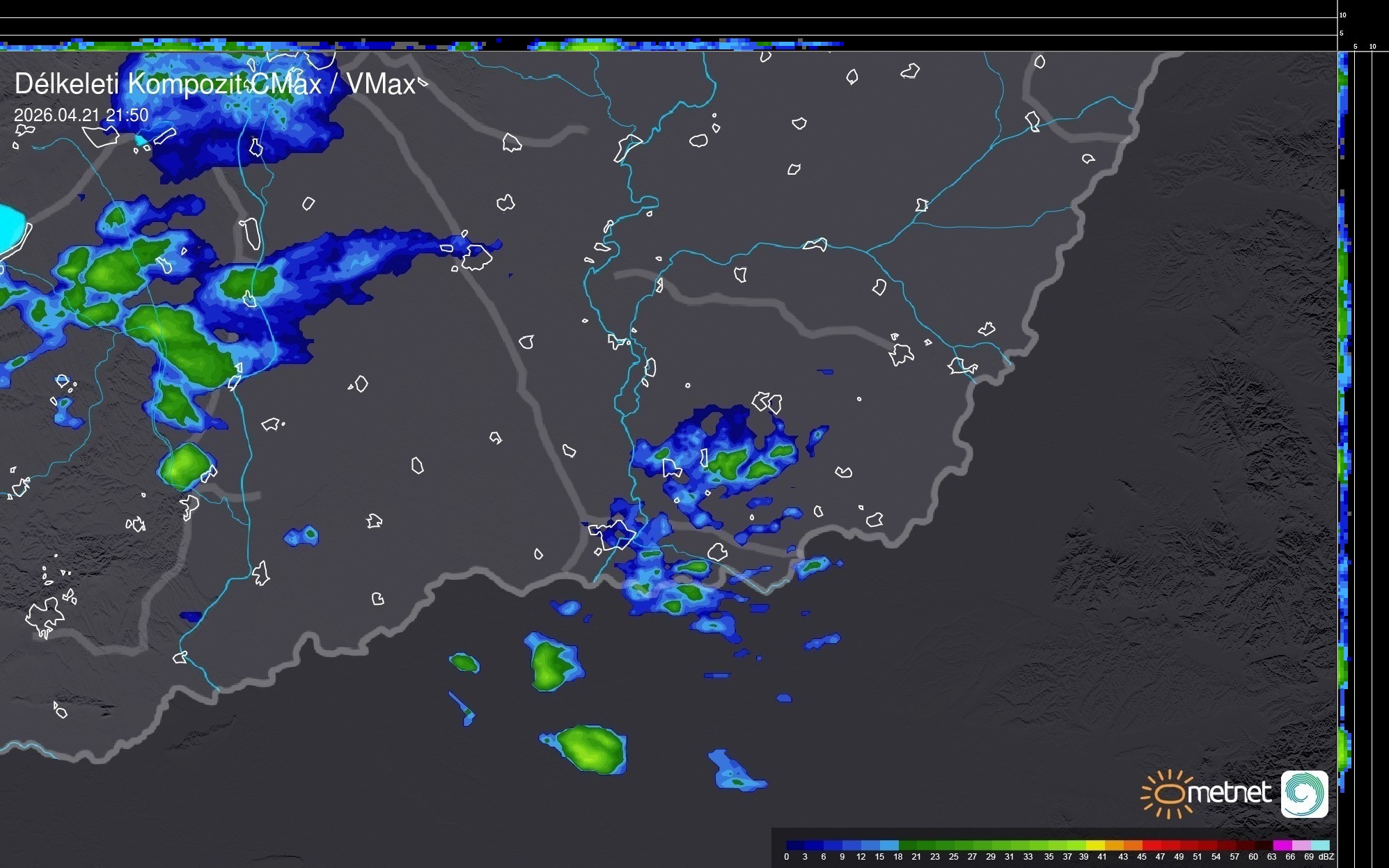Image resolution: width=1389 pixels, height=868 pixels.
Task: Select the magenta 63 dBZ swatch
Action: (x=1281, y=845)
